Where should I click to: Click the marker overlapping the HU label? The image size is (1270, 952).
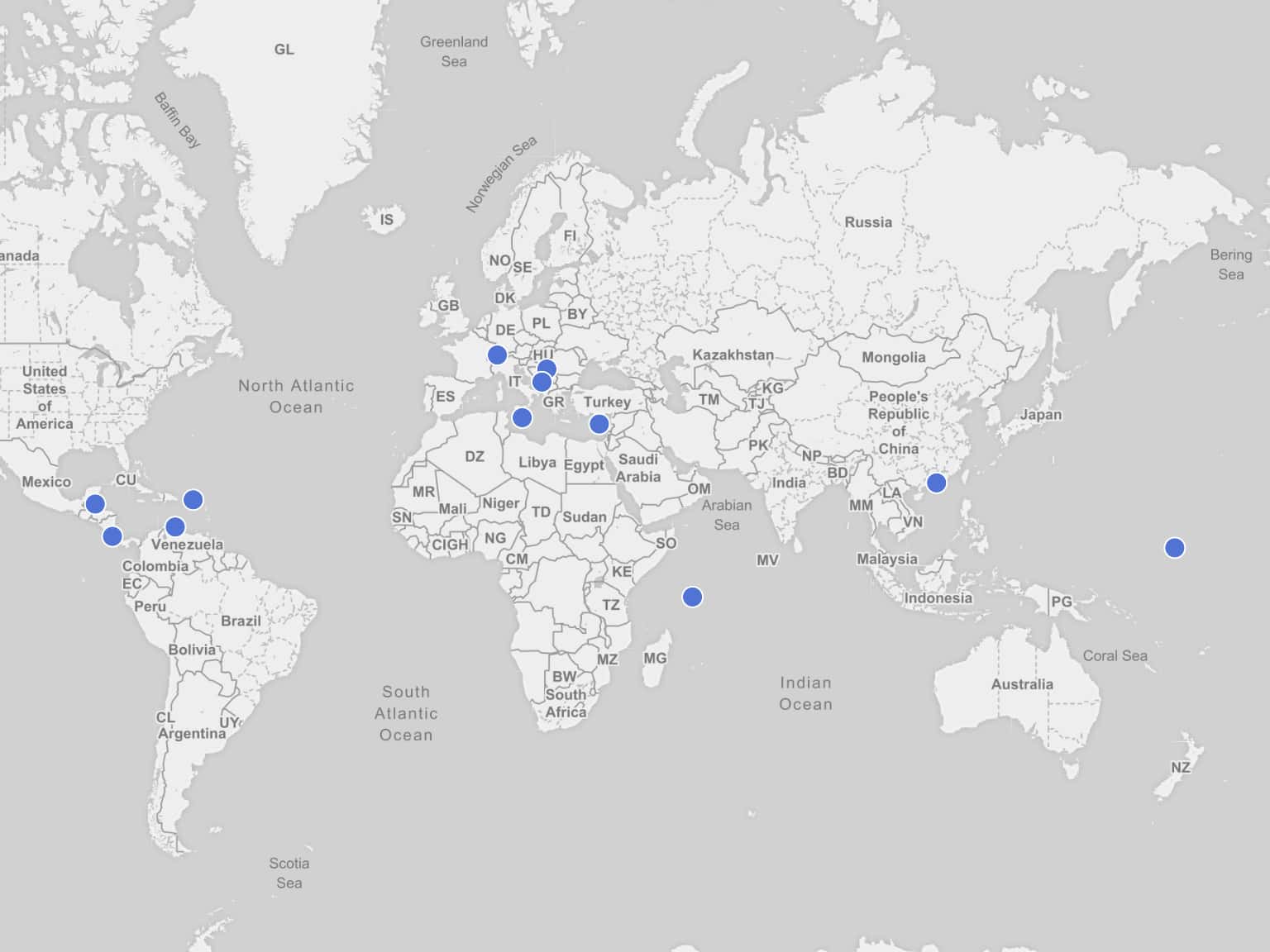tap(547, 369)
